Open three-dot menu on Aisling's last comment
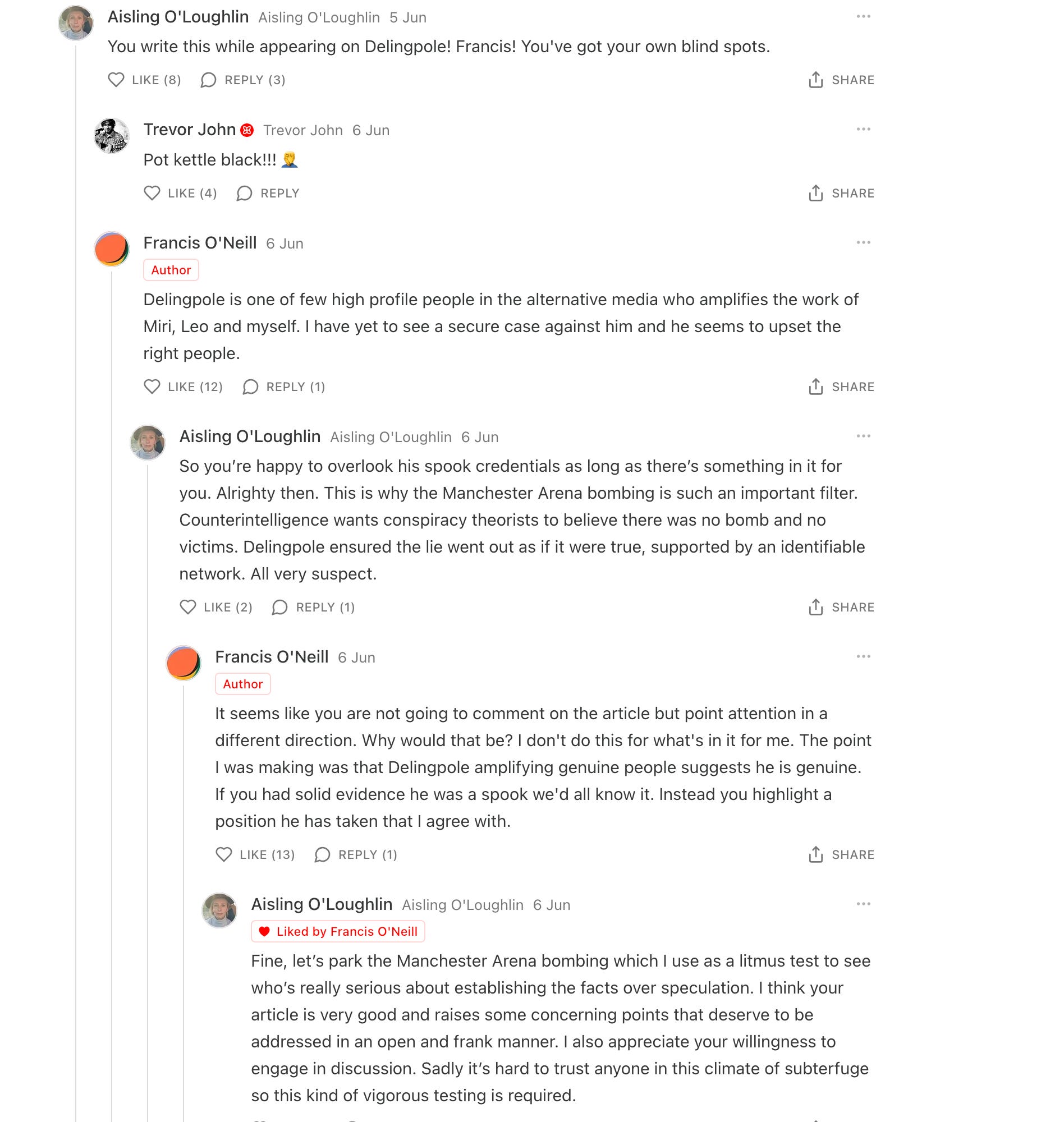 click(863, 904)
